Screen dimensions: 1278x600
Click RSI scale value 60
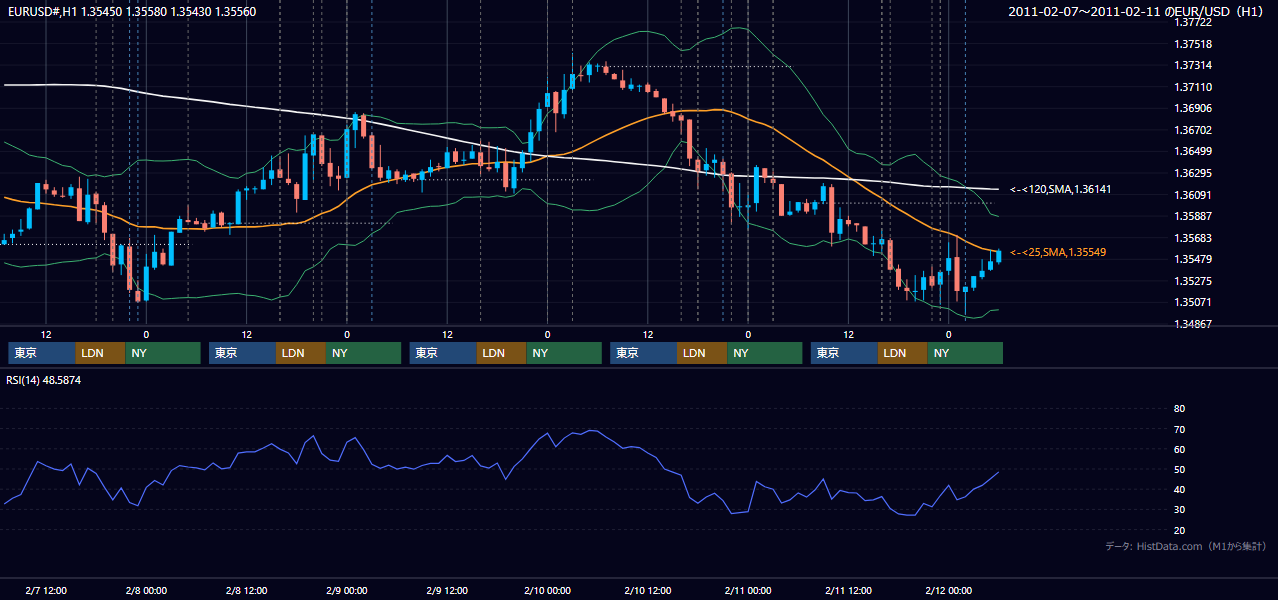[1179, 449]
